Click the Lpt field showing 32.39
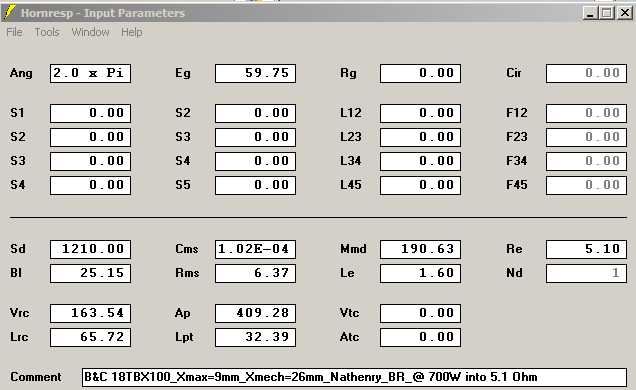 (256, 337)
